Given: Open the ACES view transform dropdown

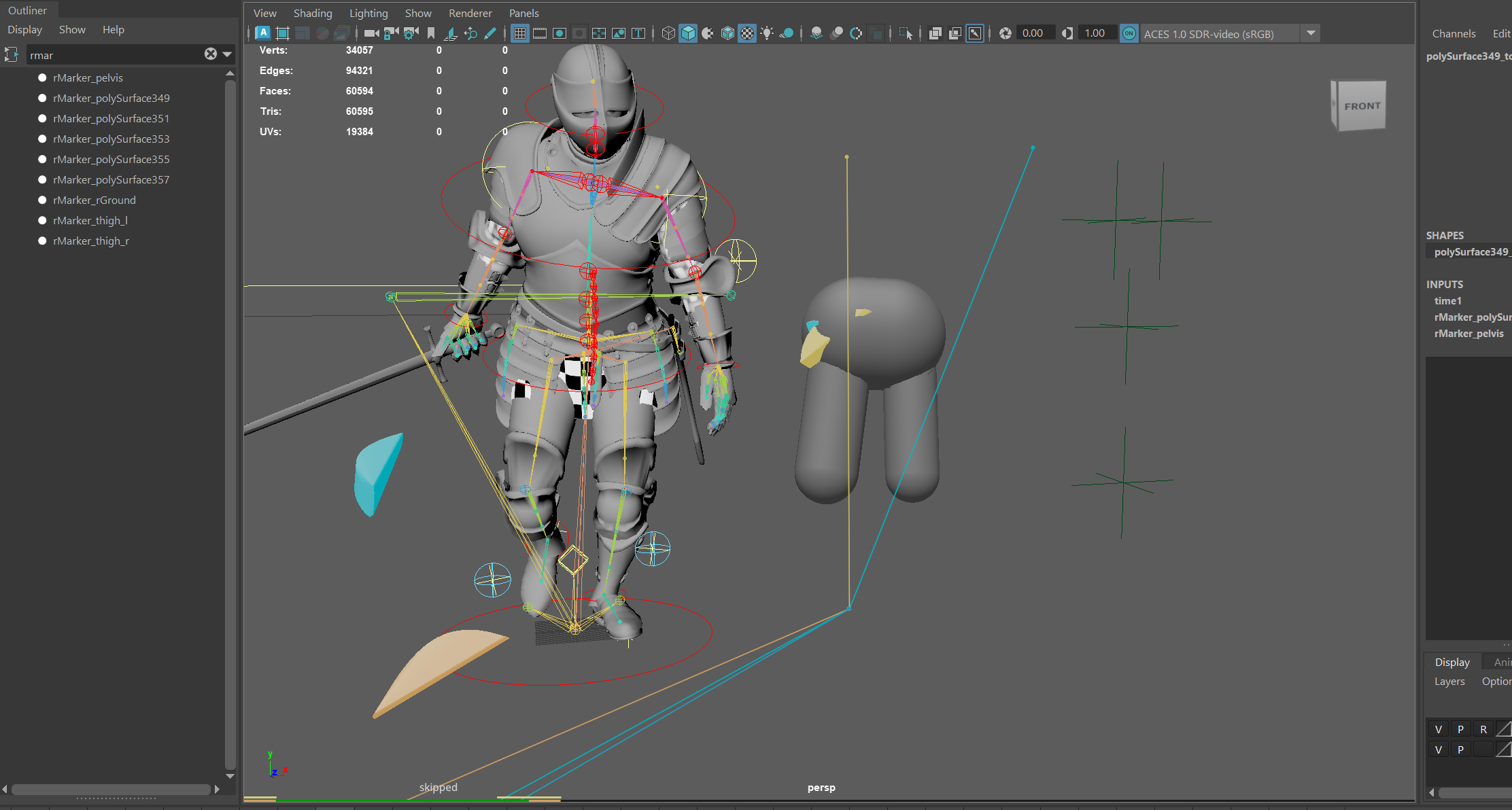Looking at the screenshot, I should point(1311,33).
